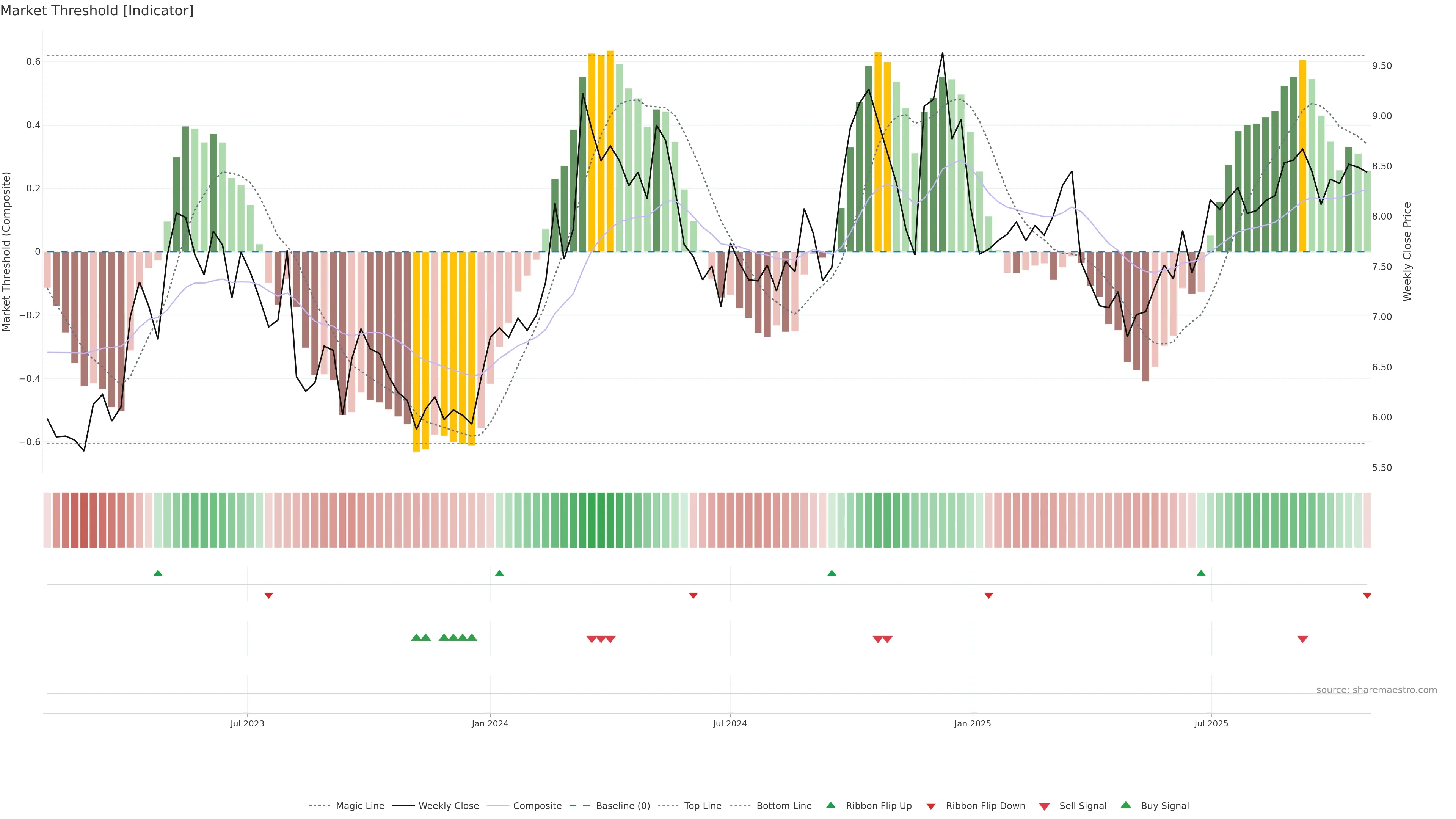Click the first Ribbon Flip Up marker on left
Viewport: 1456px width, 819px height.
[x=158, y=573]
